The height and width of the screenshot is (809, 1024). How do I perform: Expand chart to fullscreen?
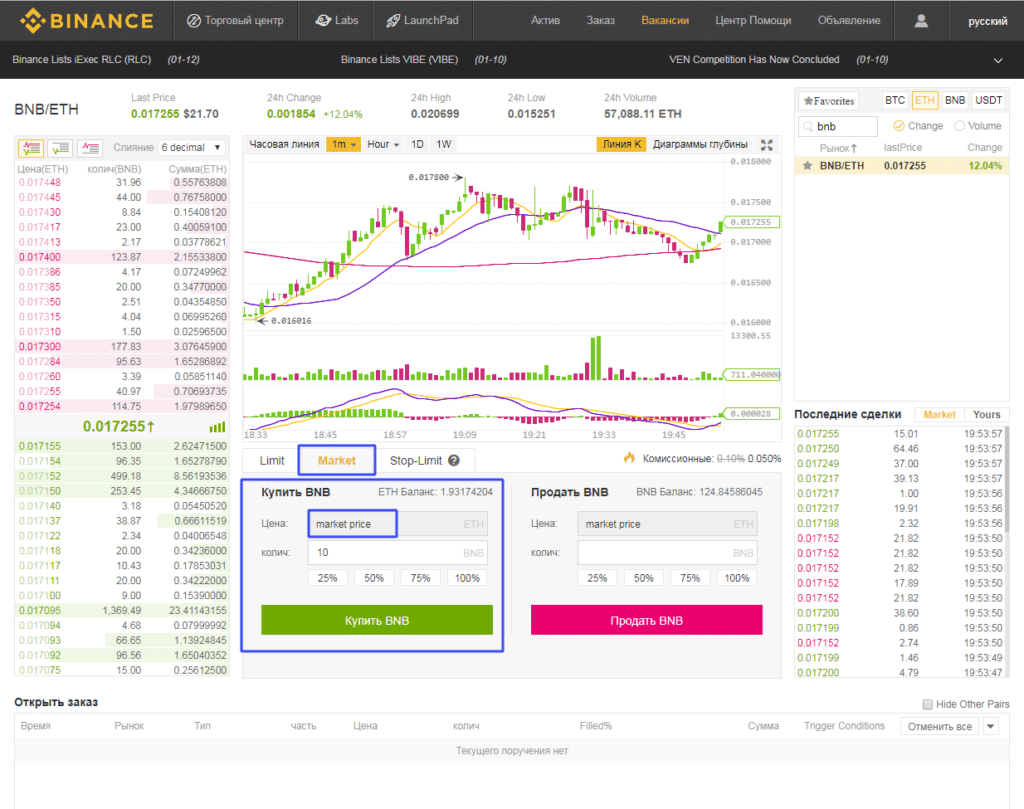(x=767, y=145)
